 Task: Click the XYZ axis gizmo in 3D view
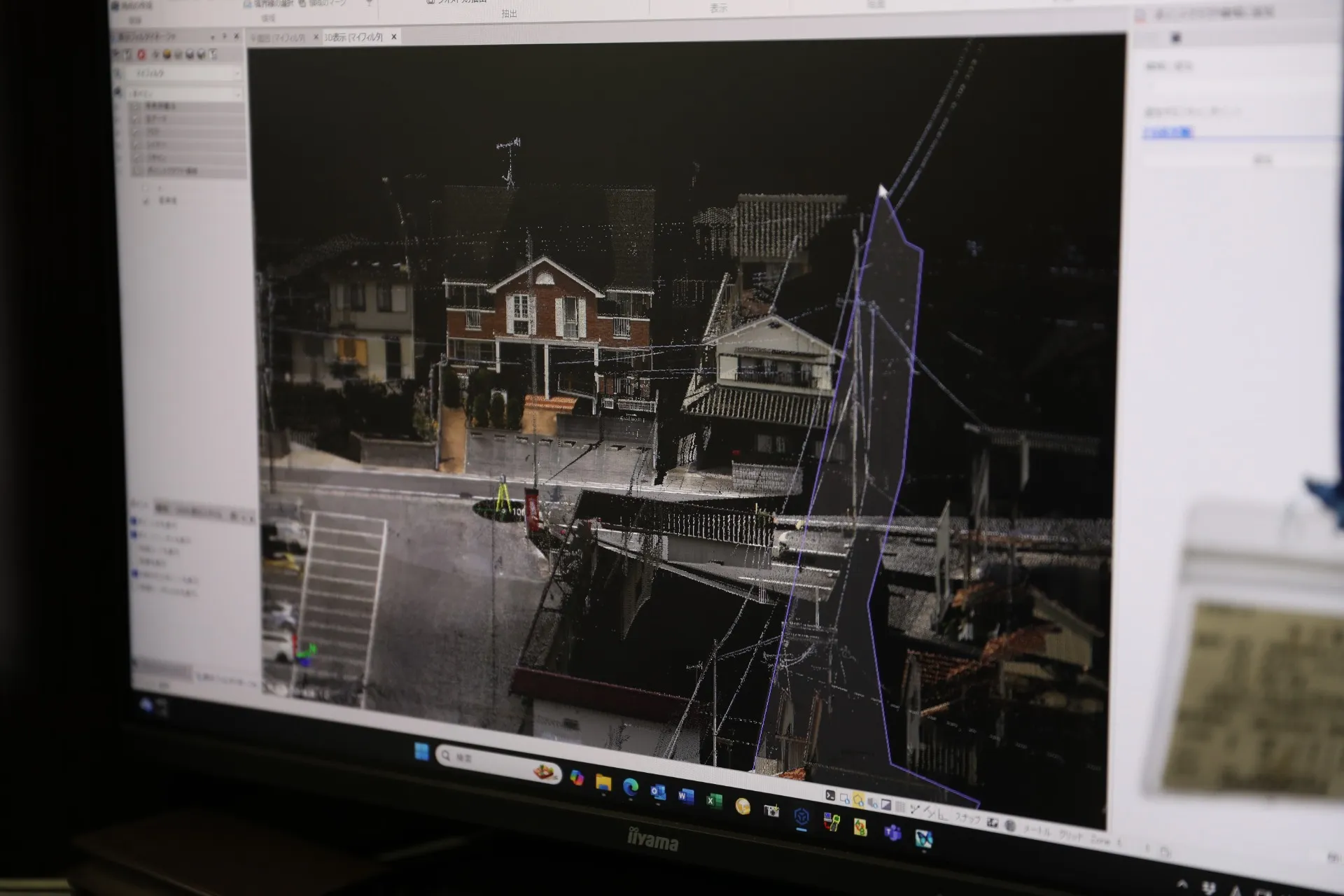305,652
